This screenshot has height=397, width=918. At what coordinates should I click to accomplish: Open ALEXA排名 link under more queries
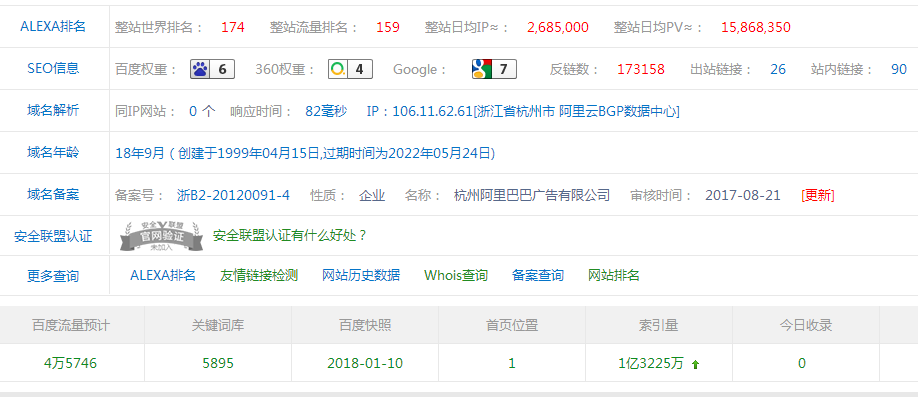tap(163, 275)
